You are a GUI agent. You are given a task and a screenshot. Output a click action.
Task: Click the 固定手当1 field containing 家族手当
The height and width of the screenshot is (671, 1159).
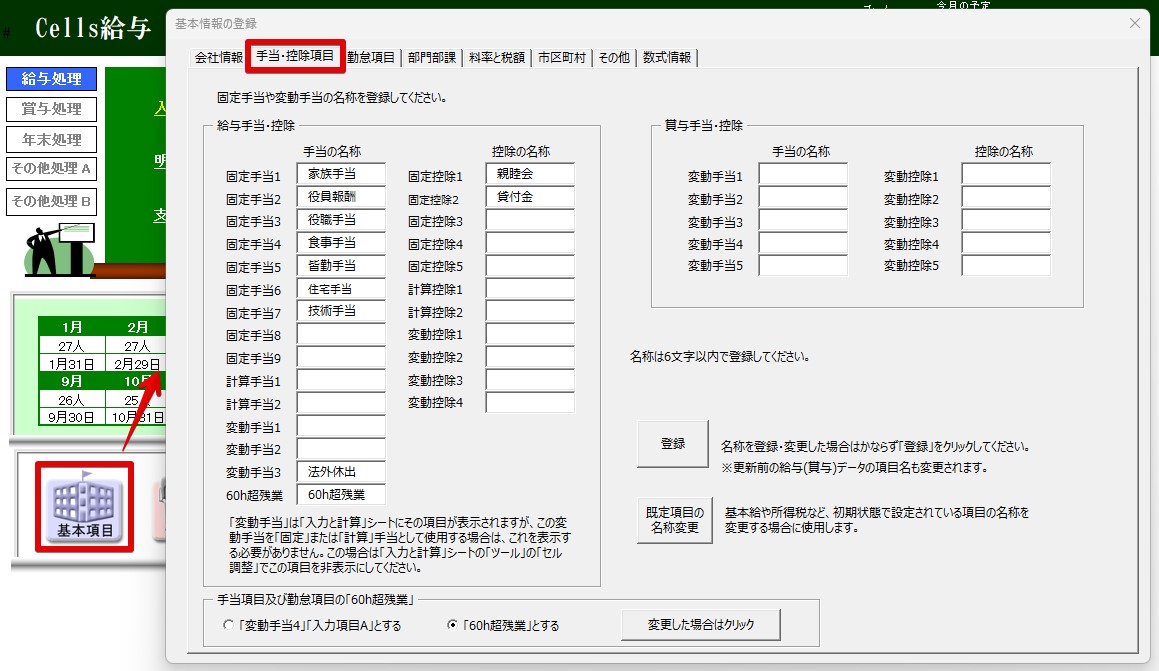tap(341, 175)
